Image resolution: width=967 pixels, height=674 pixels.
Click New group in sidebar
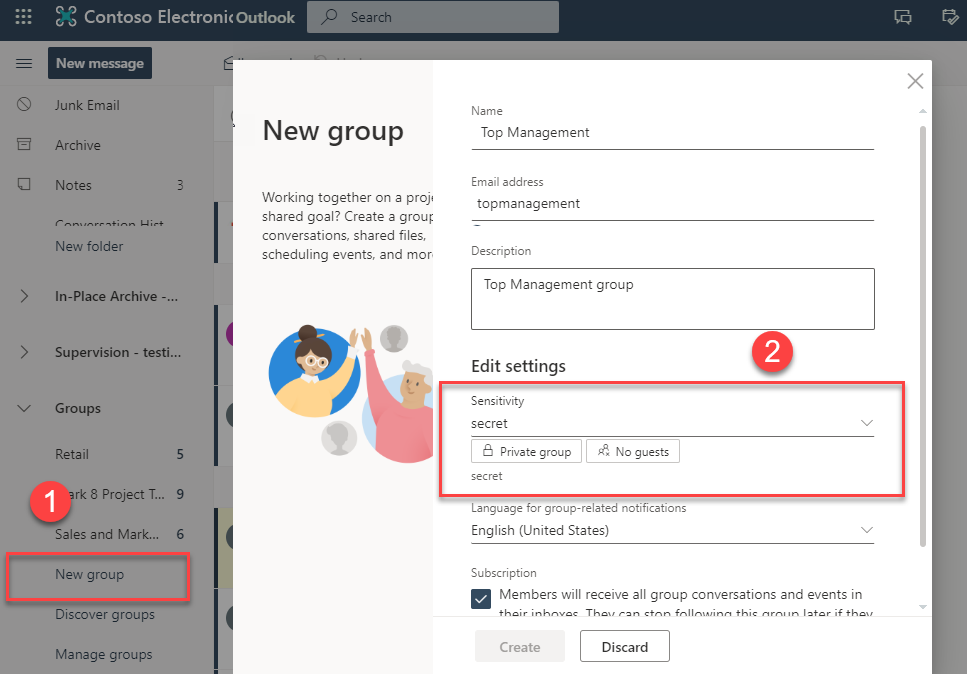[90, 575]
